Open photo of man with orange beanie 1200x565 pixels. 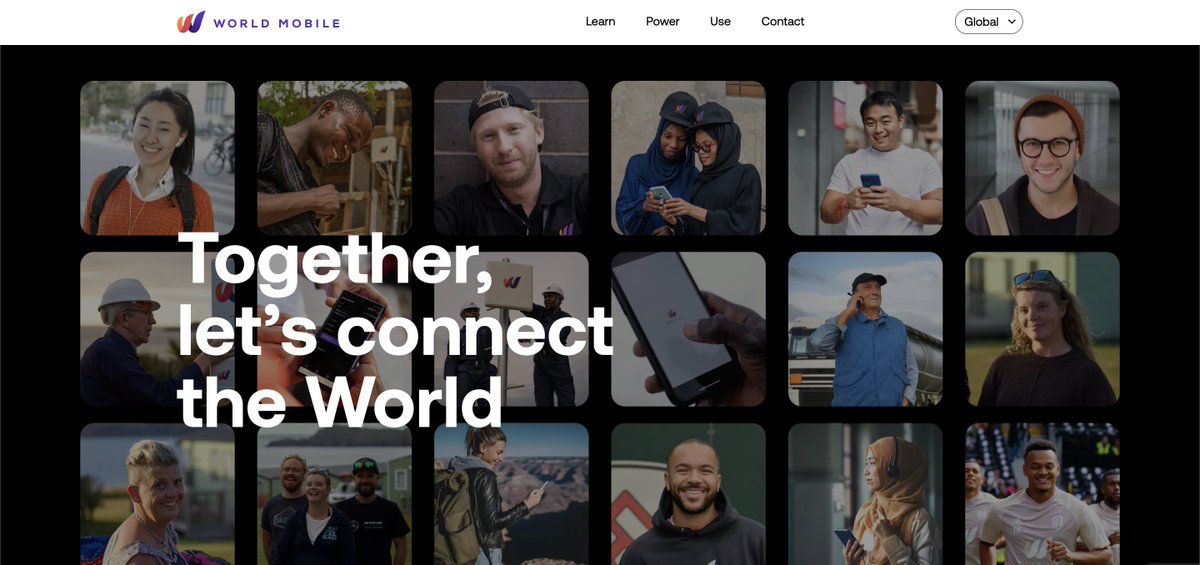pos(1042,158)
